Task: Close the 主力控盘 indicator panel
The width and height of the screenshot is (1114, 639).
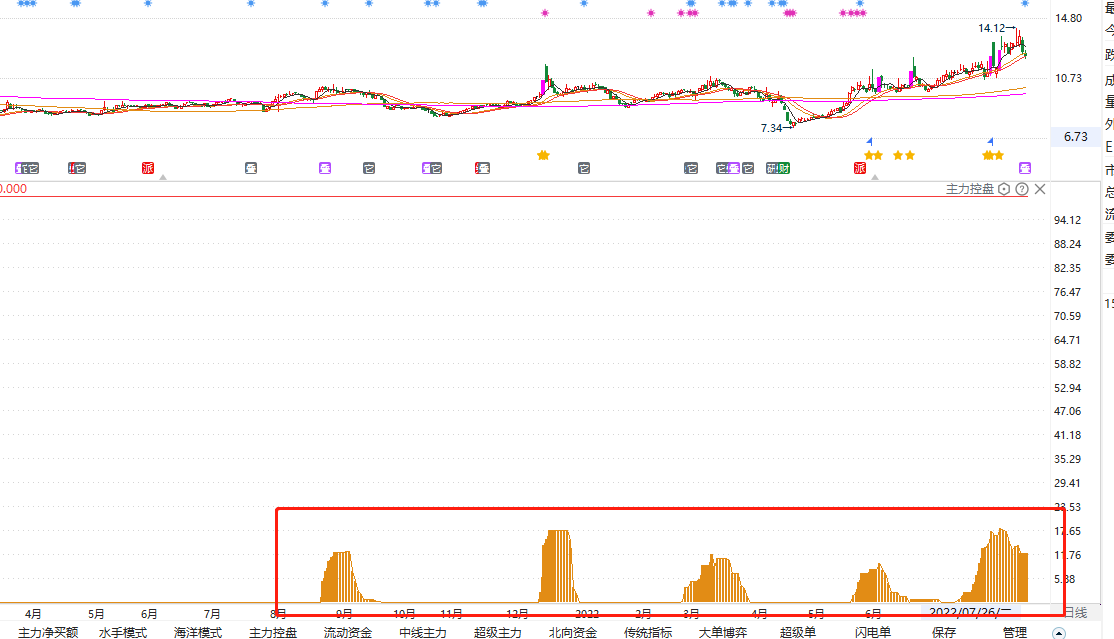Action: [x=1040, y=189]
